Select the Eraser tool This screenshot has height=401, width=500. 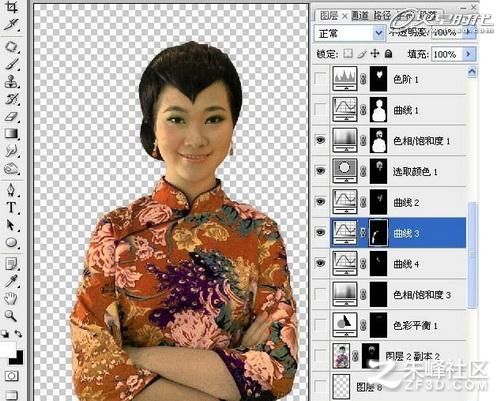point(11,116)
